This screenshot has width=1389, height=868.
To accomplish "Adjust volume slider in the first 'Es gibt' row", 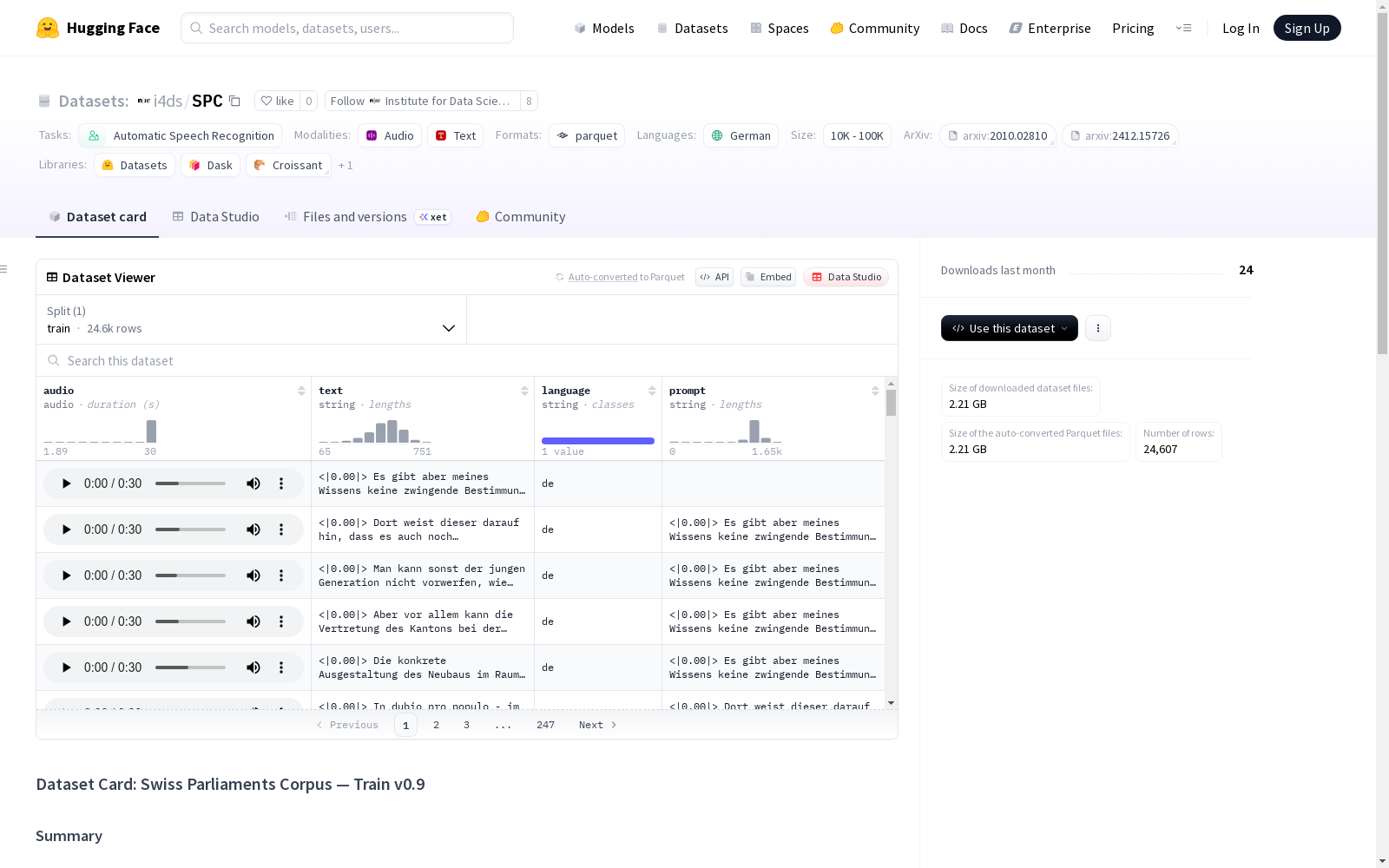I will coord(190,483).
